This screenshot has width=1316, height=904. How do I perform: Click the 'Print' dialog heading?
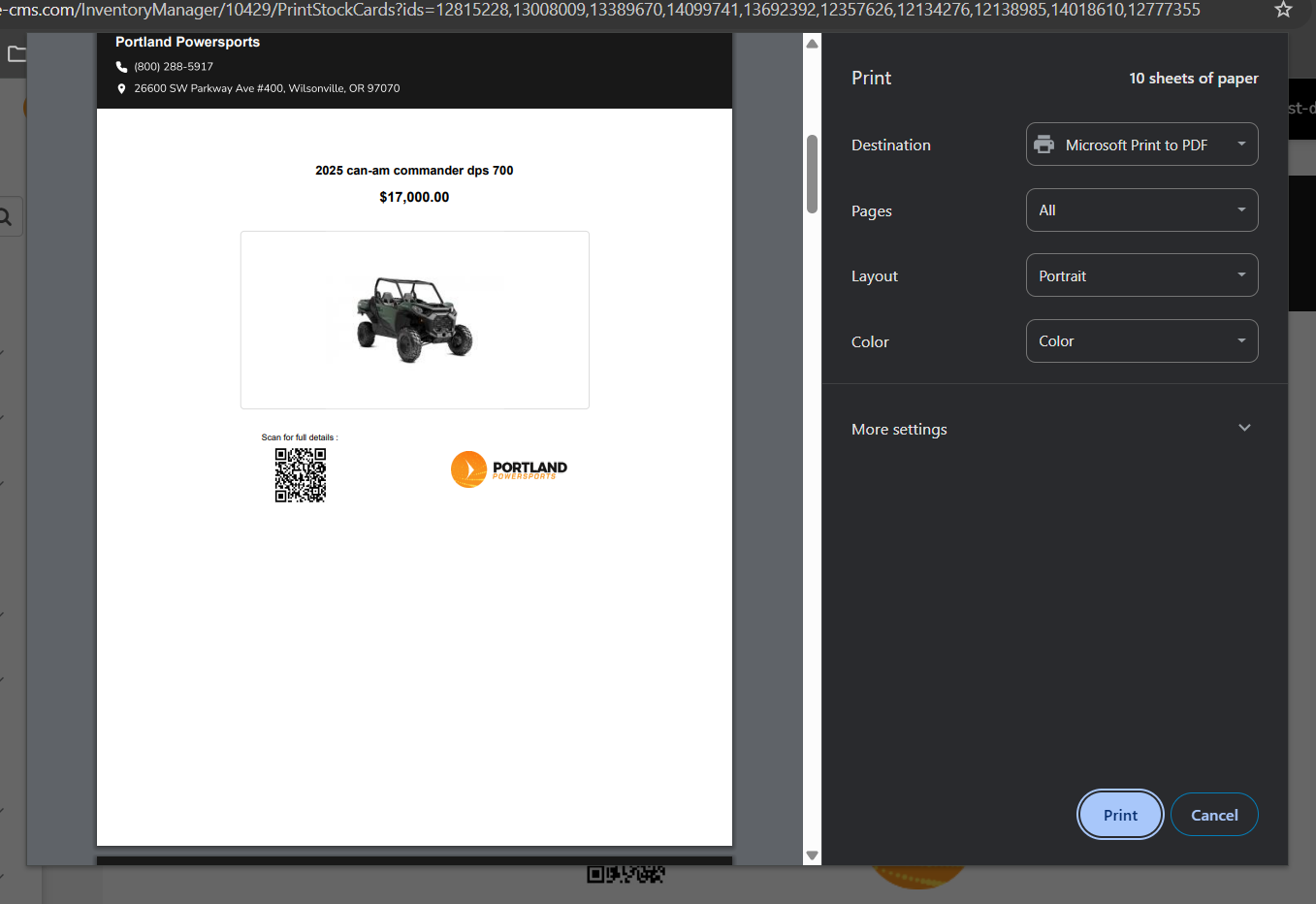click(x=871, y=79)
